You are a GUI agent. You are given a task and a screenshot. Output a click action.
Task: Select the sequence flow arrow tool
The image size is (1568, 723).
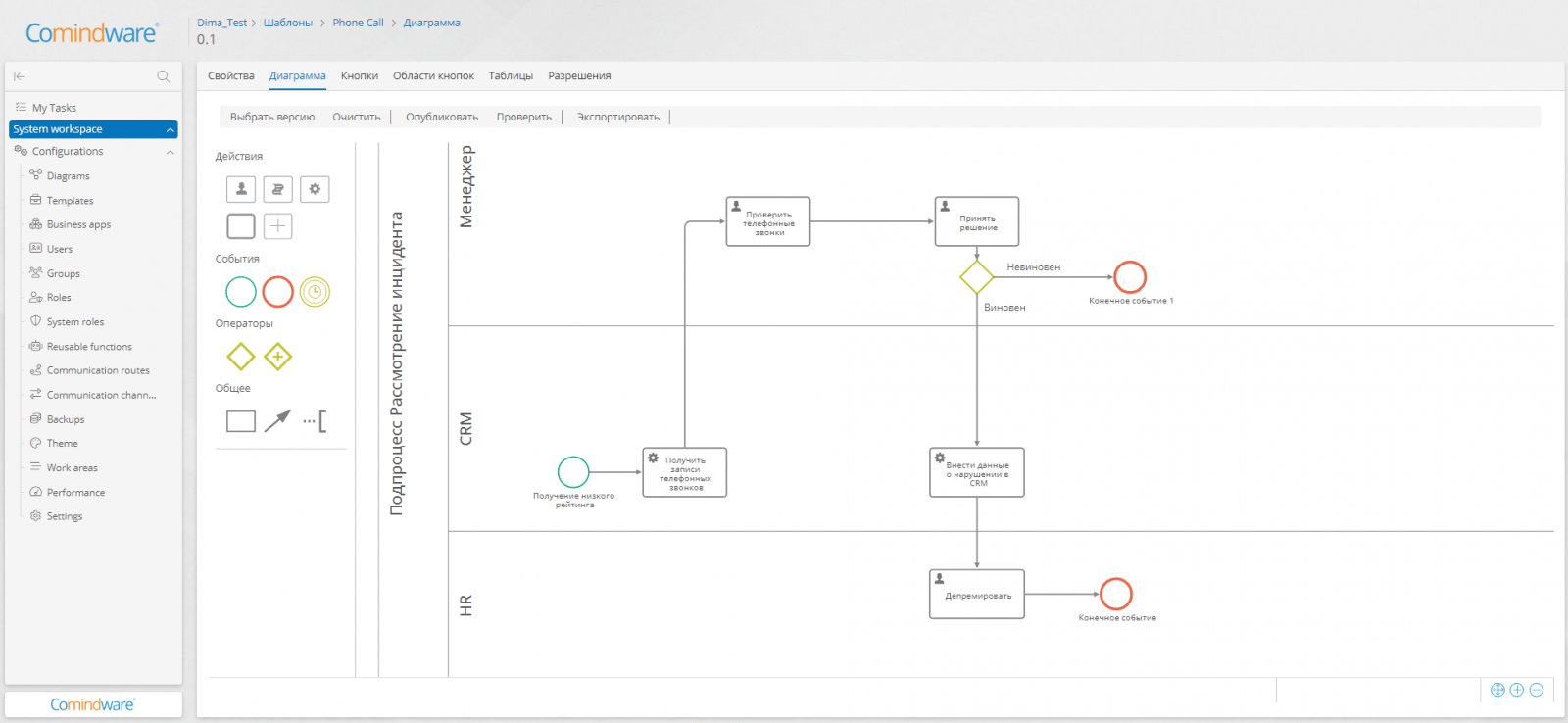277,421
